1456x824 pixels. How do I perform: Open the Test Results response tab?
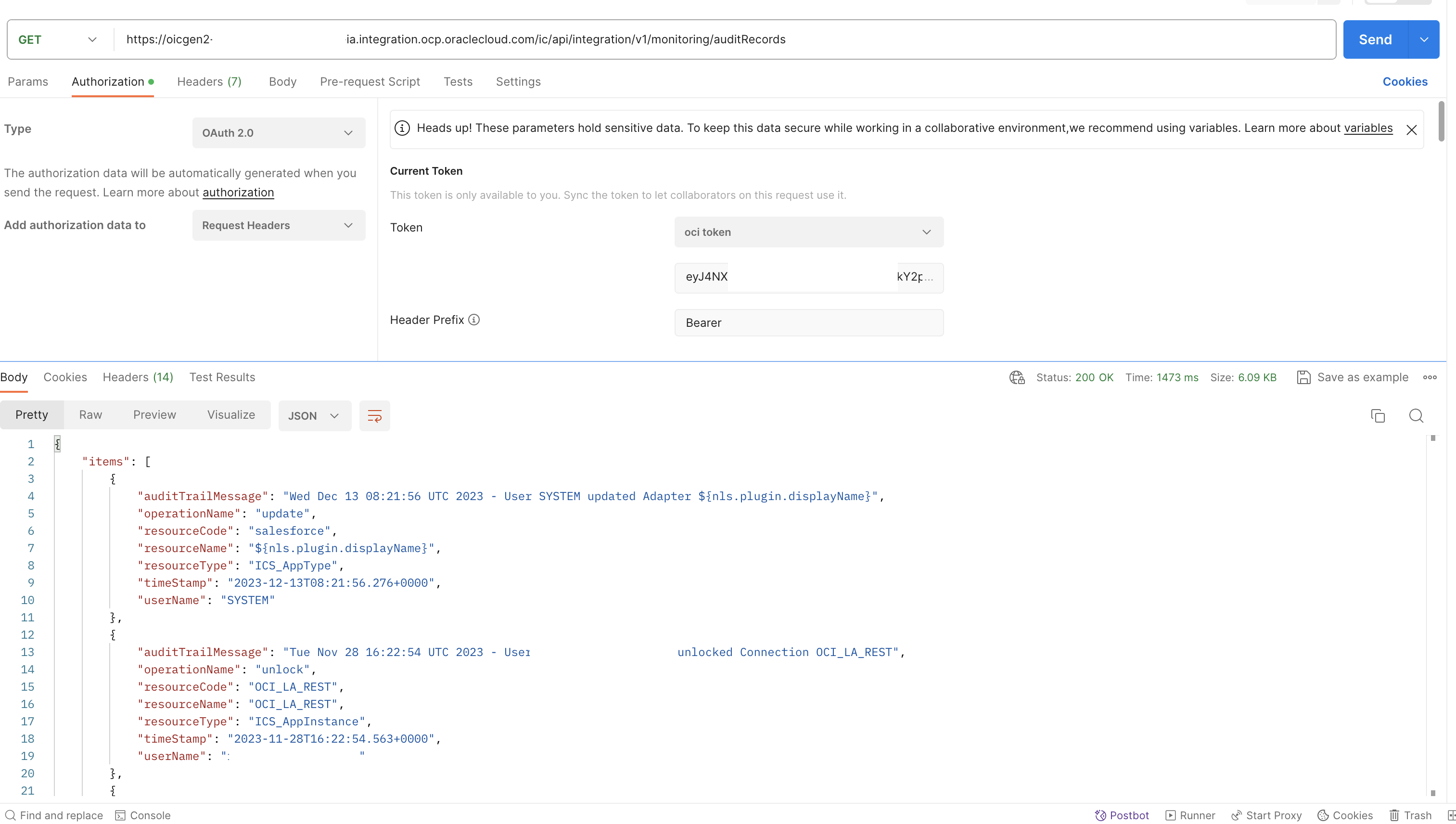[221, 377]
